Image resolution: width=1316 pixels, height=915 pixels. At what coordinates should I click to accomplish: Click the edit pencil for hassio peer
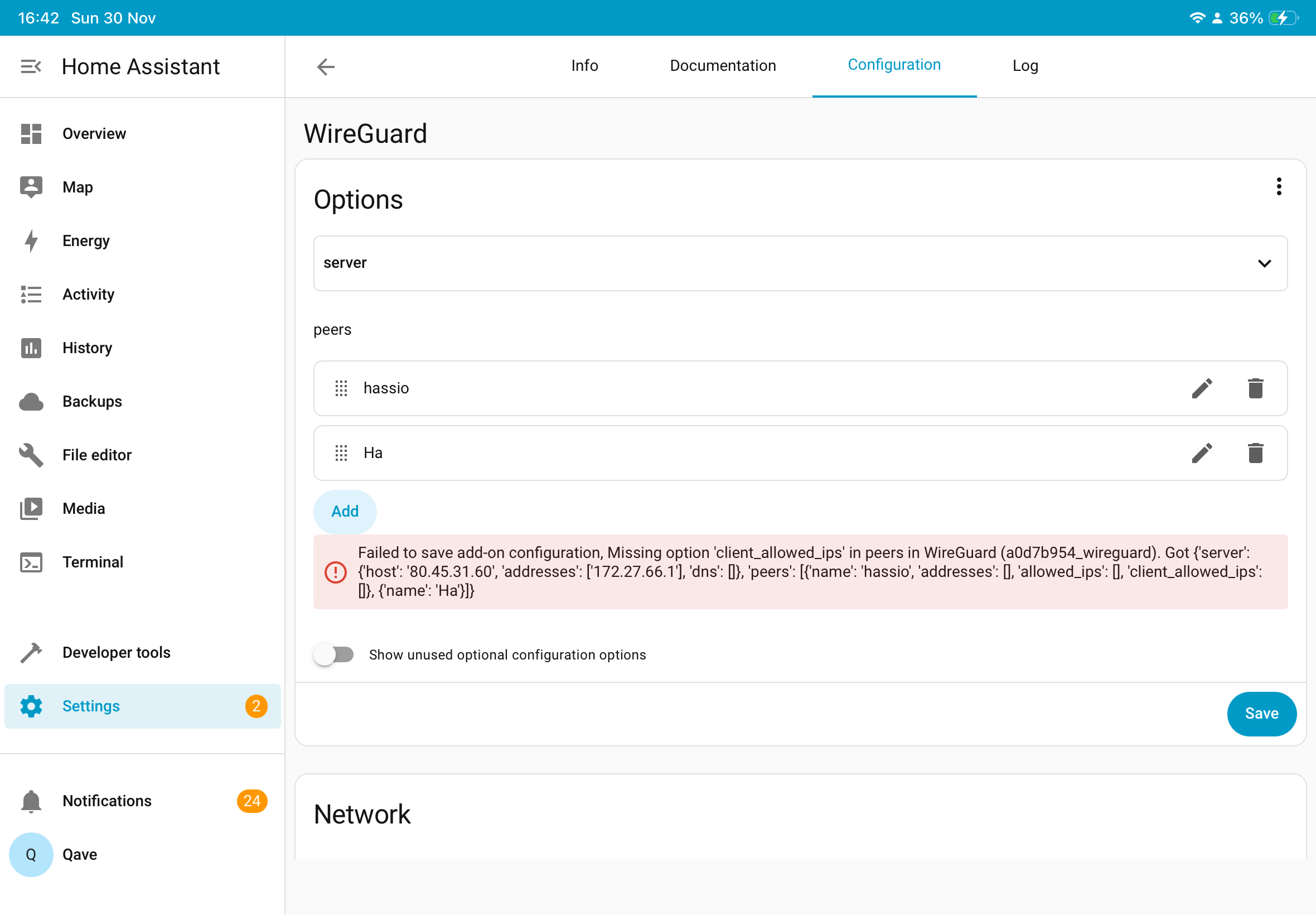point(1202,388)
